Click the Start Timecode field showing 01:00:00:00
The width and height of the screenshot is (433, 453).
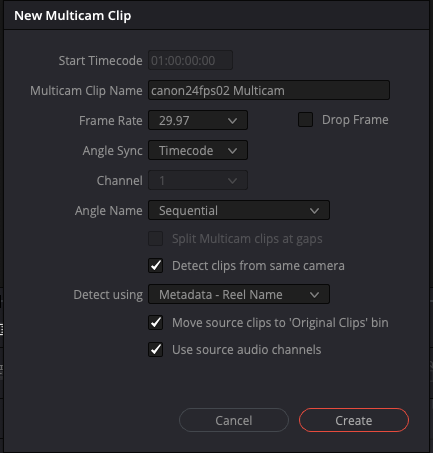pyautogui.click(x=190, y=60)
